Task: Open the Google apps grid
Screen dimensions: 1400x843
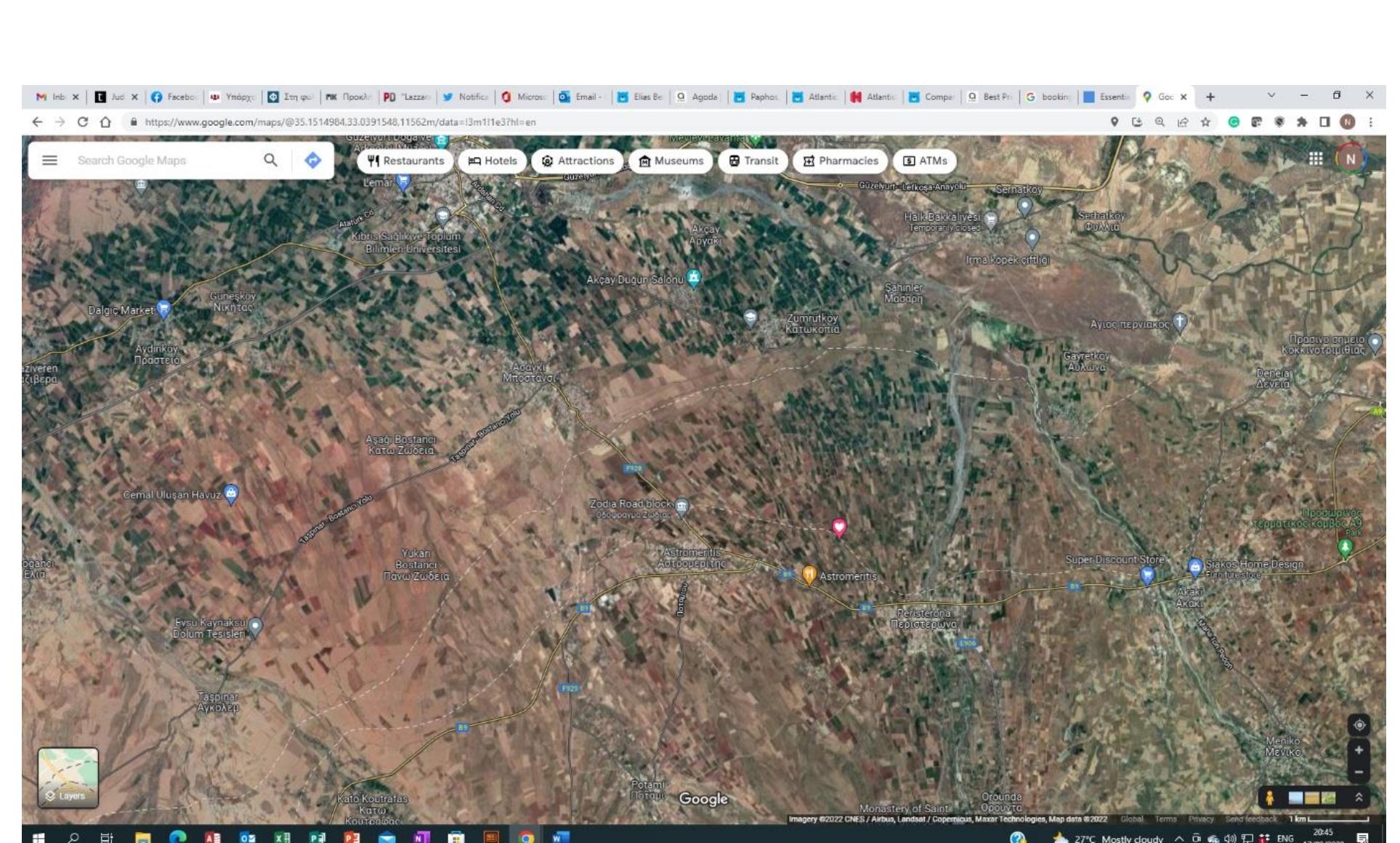Action: 1316,158
